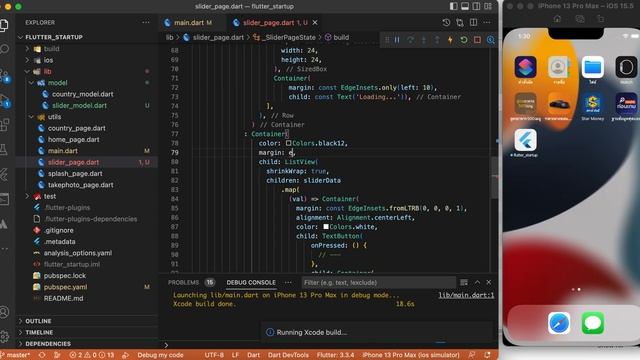This screenshot has width=640, height=360.
Task: Open editor More Actions ellipsis
Action: [487, 22]
